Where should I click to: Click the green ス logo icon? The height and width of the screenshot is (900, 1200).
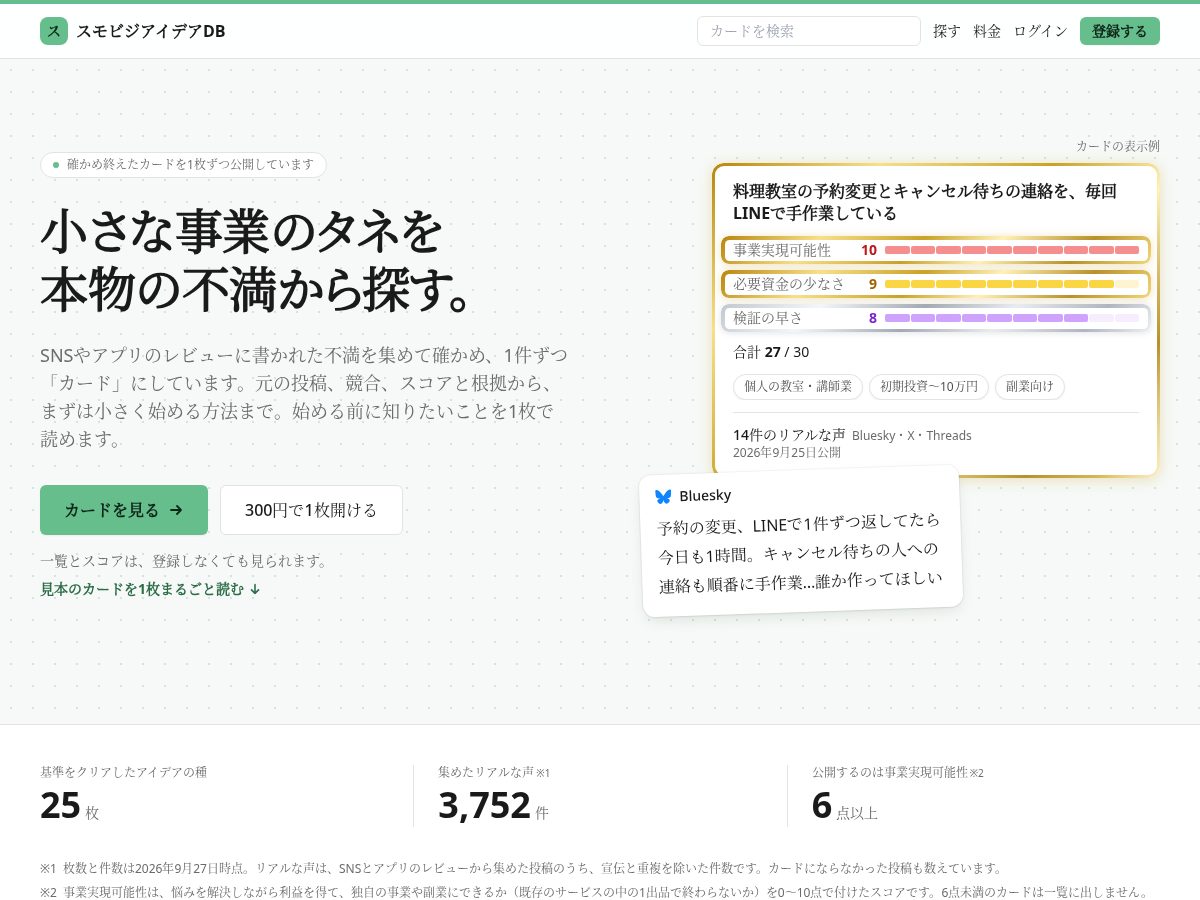coord(54,31)
